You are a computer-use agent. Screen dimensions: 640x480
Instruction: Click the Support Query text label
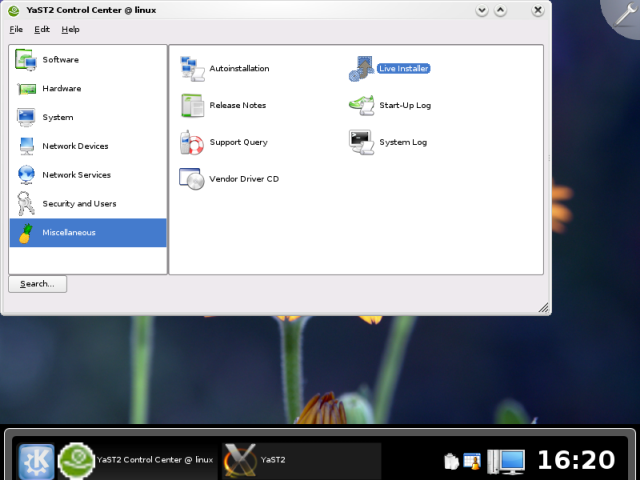click(238, 142)
